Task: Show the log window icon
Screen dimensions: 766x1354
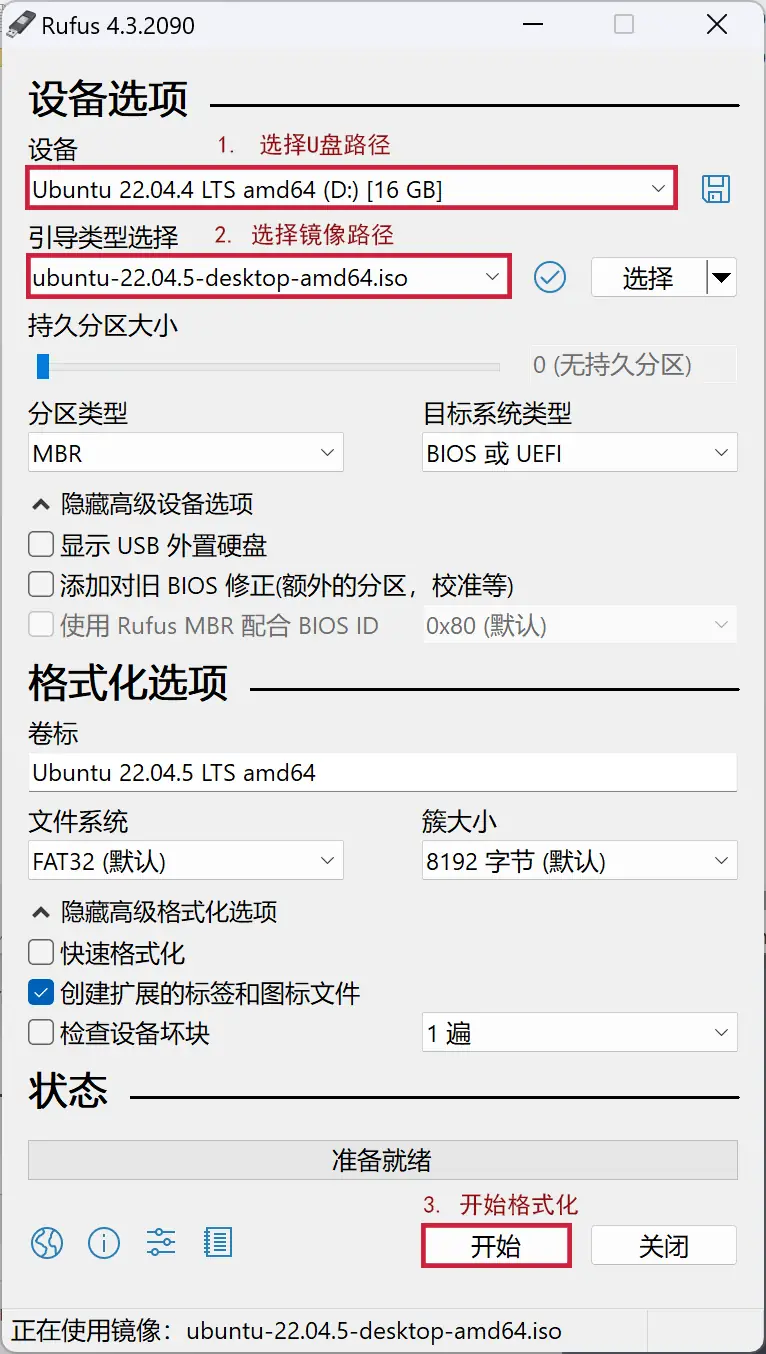Action: tap(217, 1243)
